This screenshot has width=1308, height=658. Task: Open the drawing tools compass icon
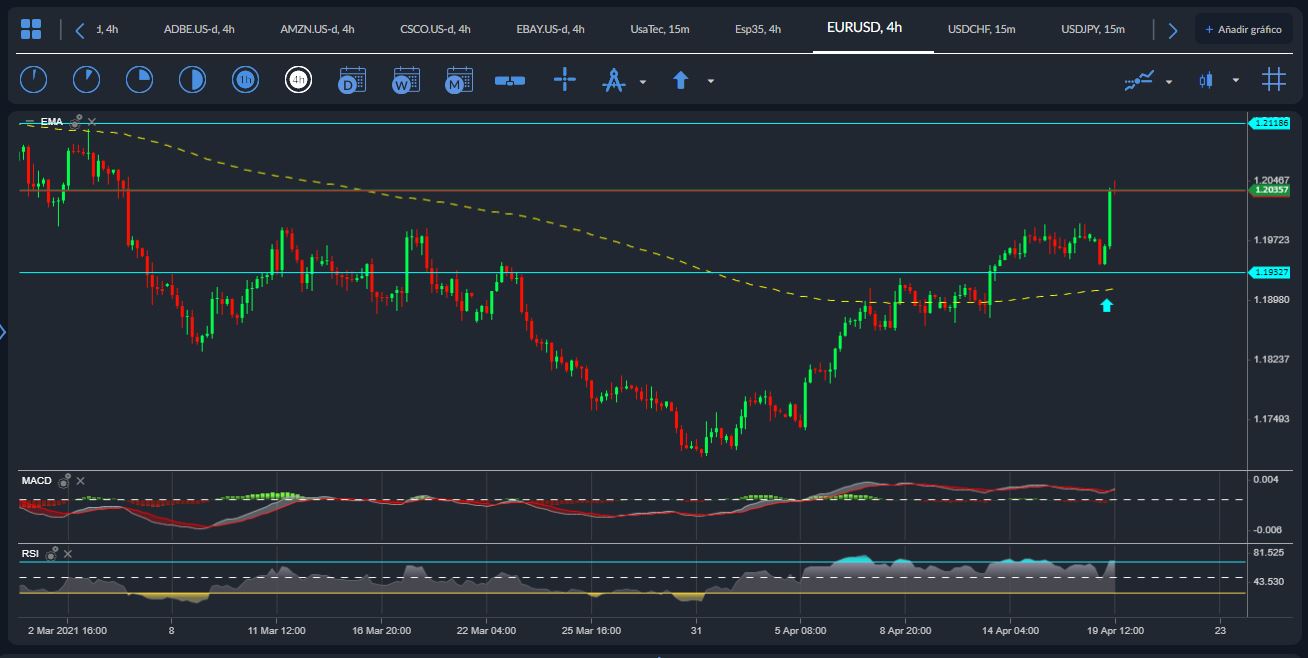[x=616, y=79]
